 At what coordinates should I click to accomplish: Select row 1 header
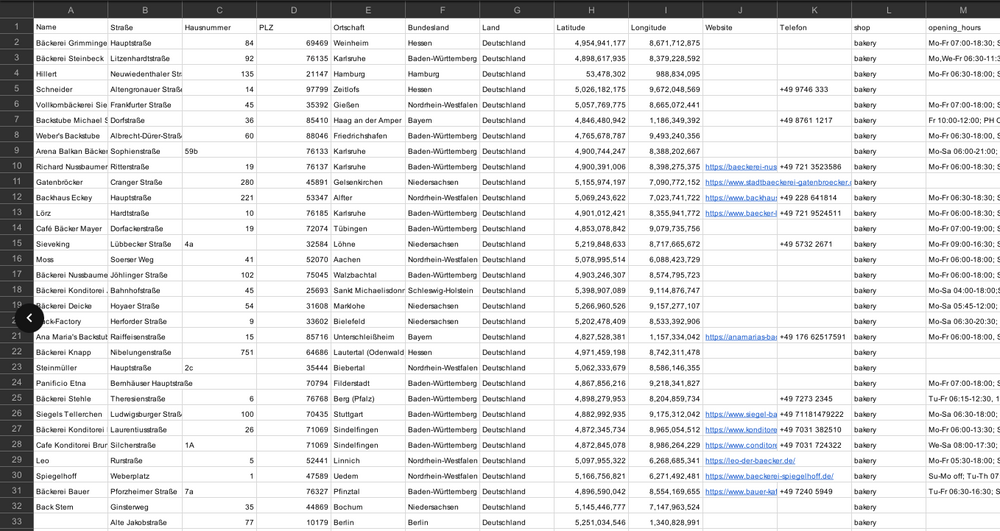tap(17, 27)
